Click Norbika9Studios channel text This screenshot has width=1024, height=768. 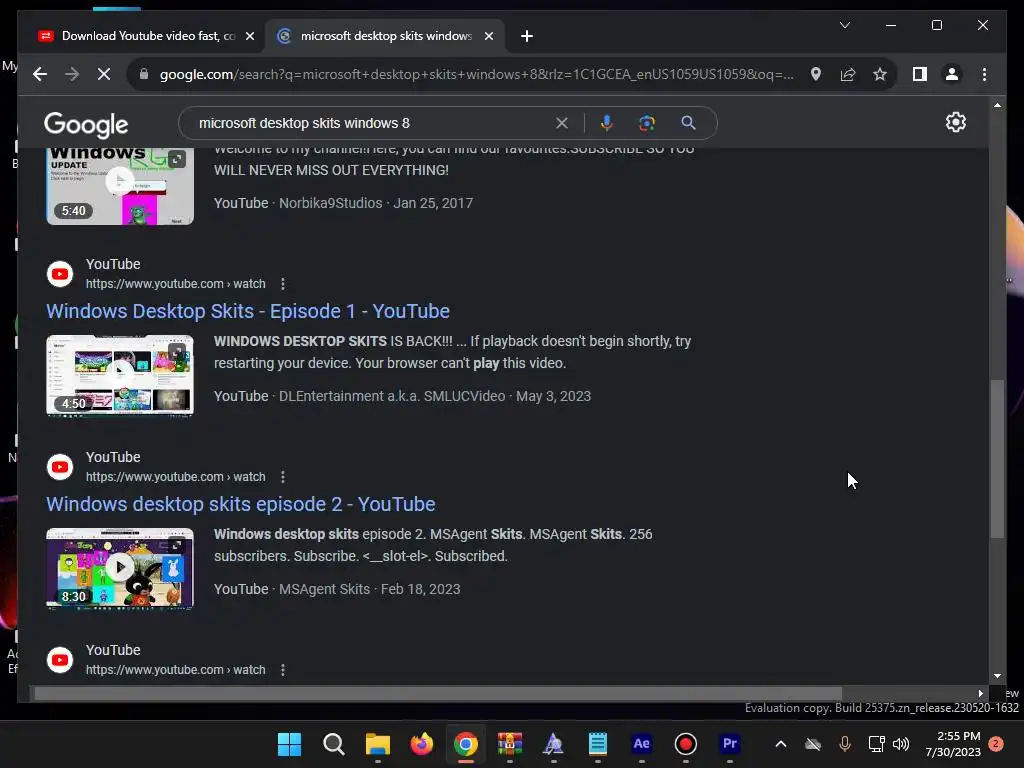tap(330, 203)
